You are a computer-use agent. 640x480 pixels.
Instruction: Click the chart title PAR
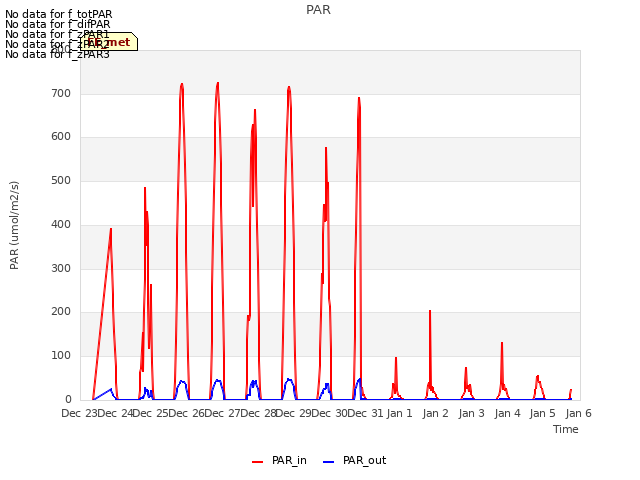tap(318, 10)
